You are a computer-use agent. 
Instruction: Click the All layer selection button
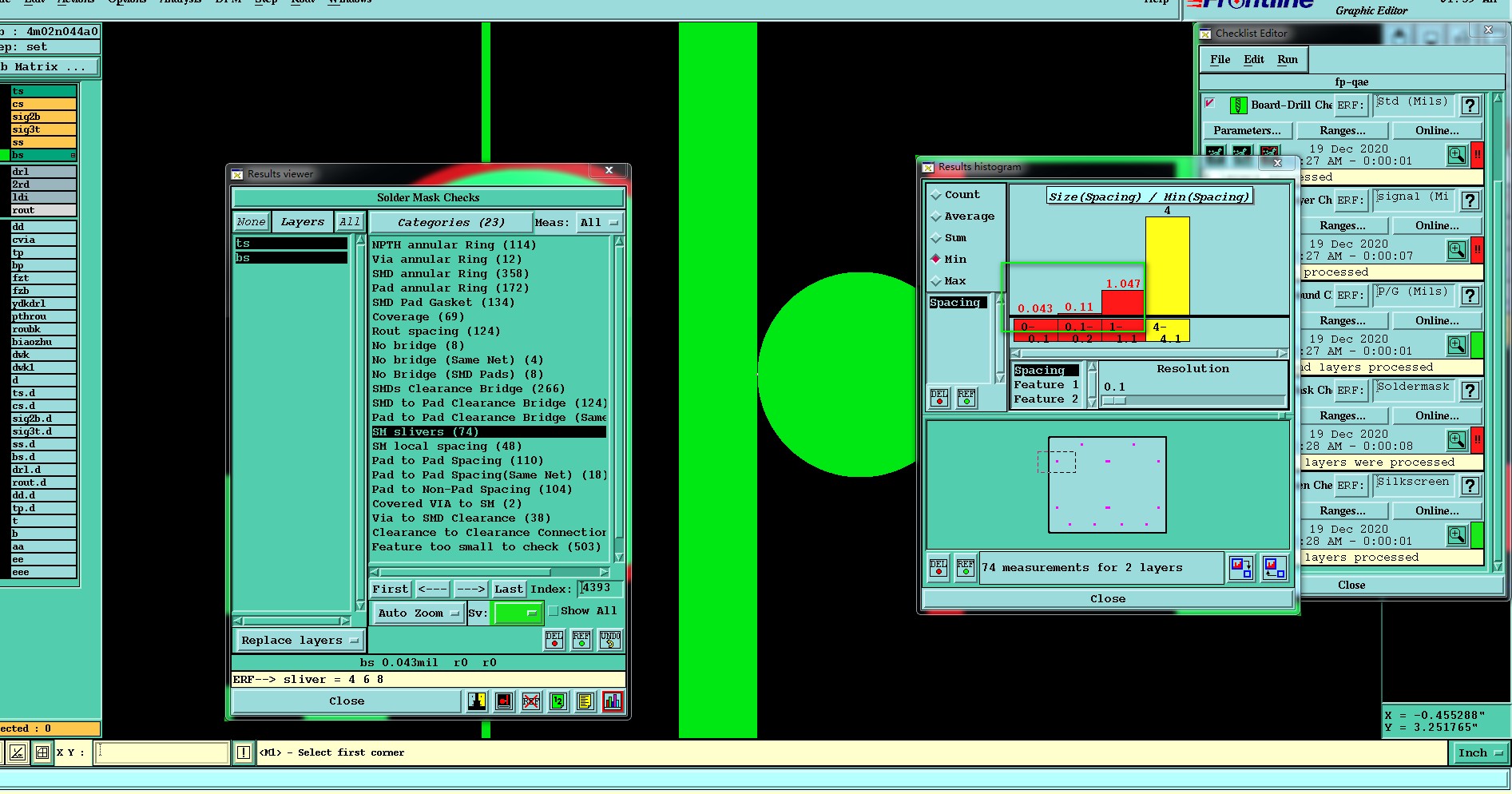349,222
